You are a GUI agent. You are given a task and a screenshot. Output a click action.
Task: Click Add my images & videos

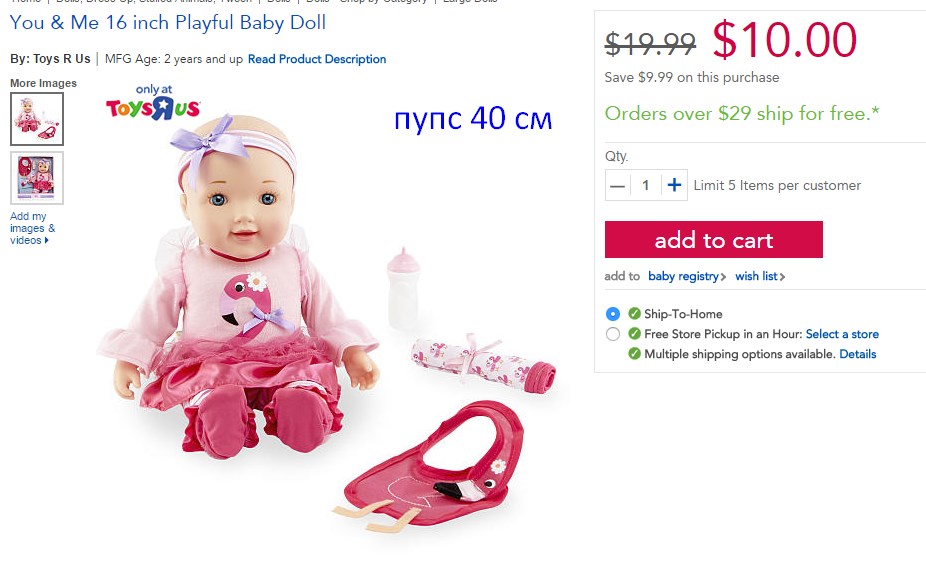[32, 228]
